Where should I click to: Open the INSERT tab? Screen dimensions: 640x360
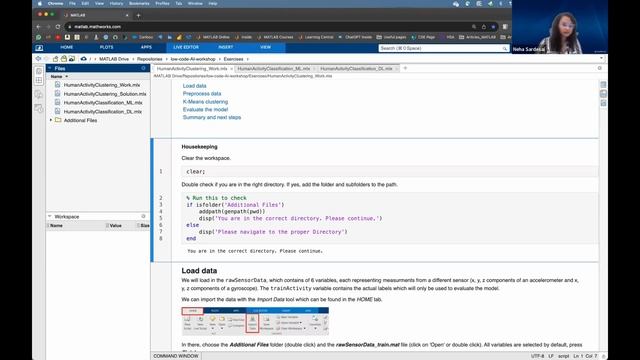(x=225, y=47)
